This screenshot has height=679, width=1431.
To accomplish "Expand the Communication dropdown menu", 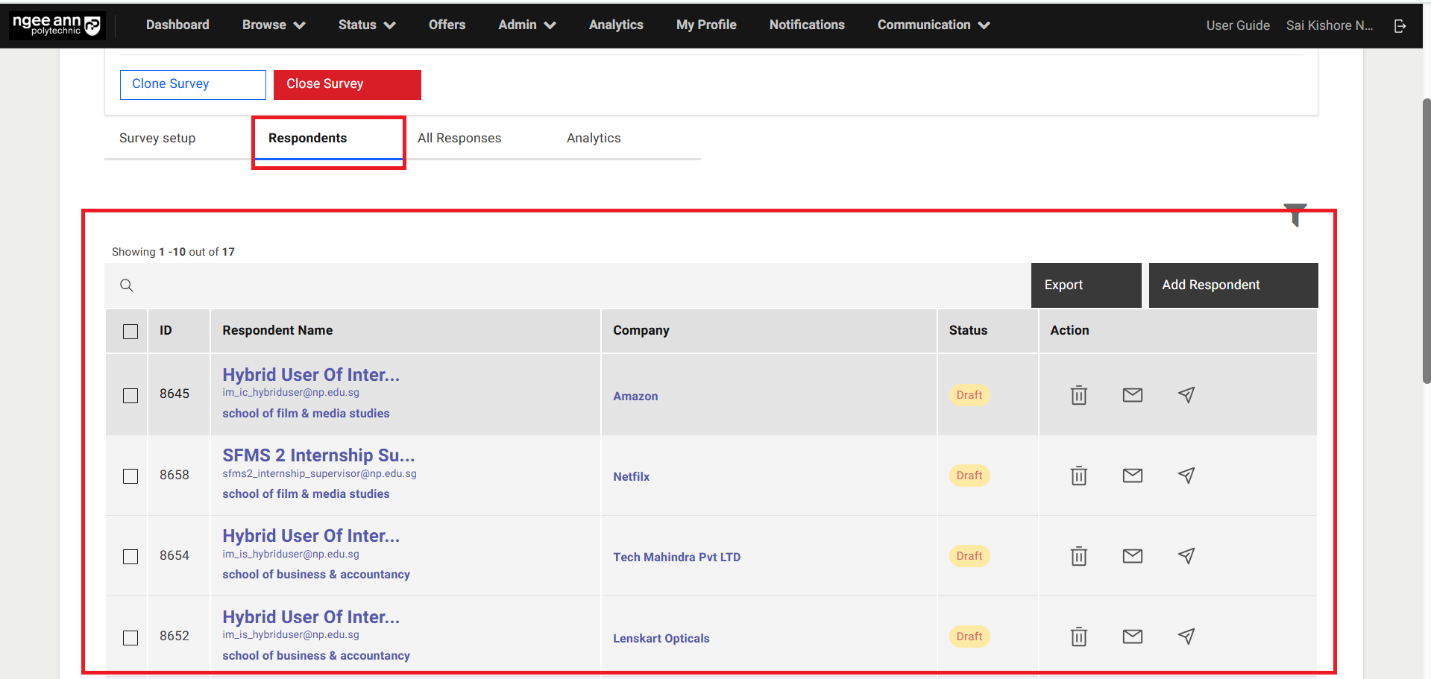I will pyautogui.click(x=933, y=25).
